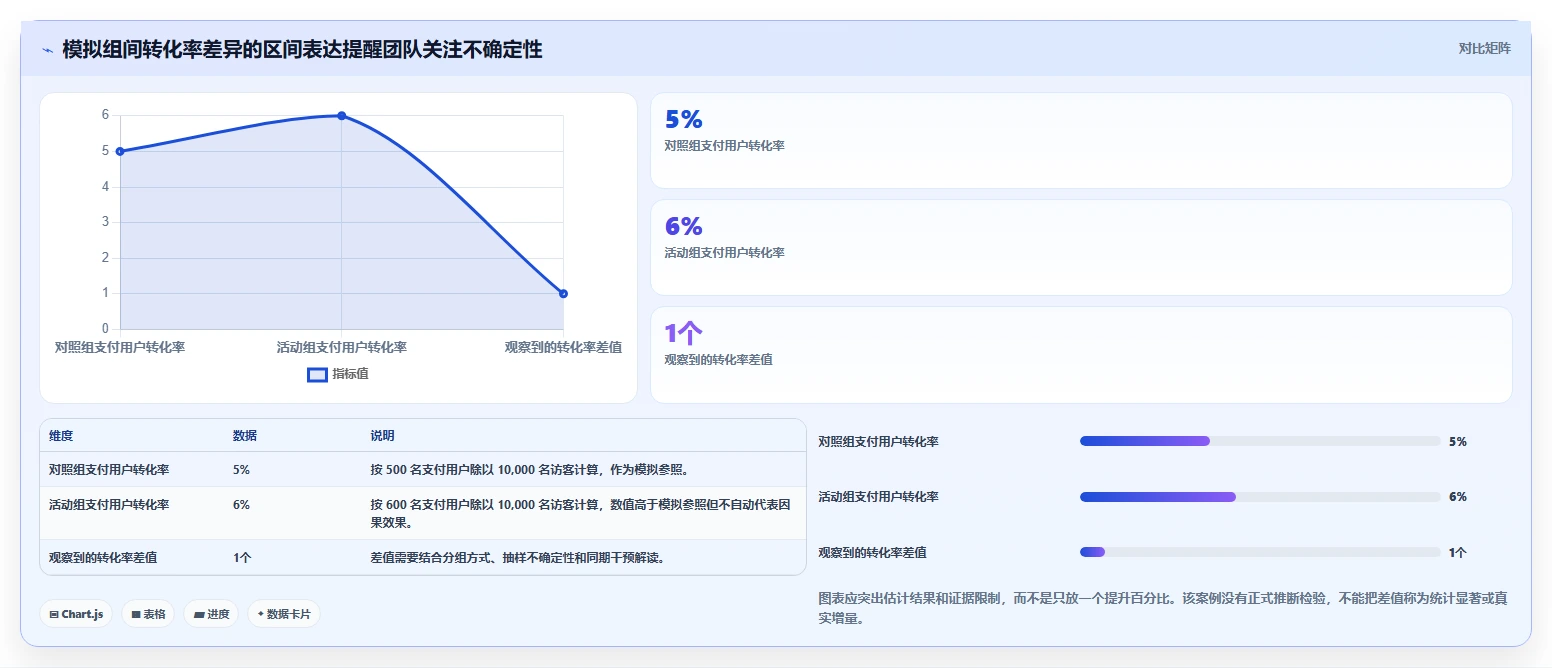
Task: Click the 对比矩阵 label in header
Action: tap(1484, 48)
